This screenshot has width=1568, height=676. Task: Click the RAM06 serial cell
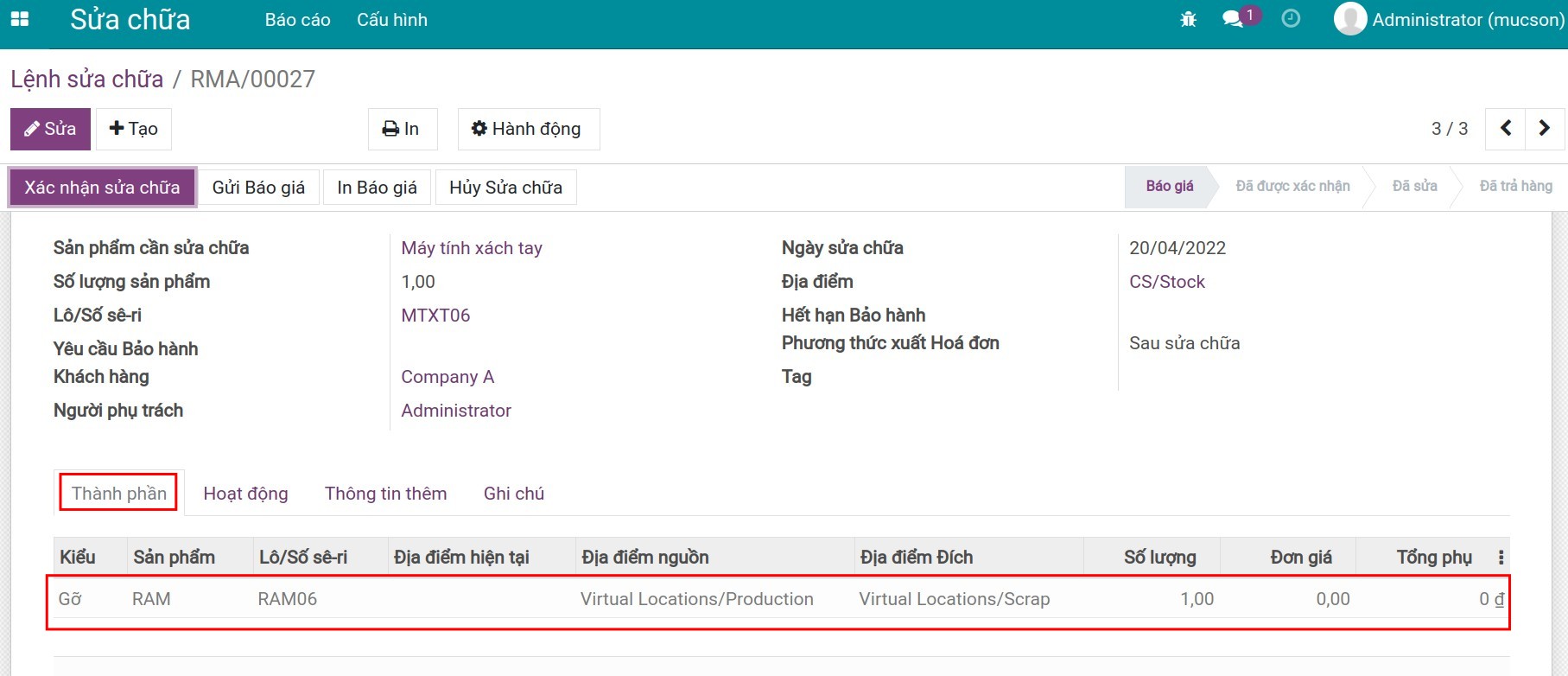pyautogui.click(x=288, y=599)
